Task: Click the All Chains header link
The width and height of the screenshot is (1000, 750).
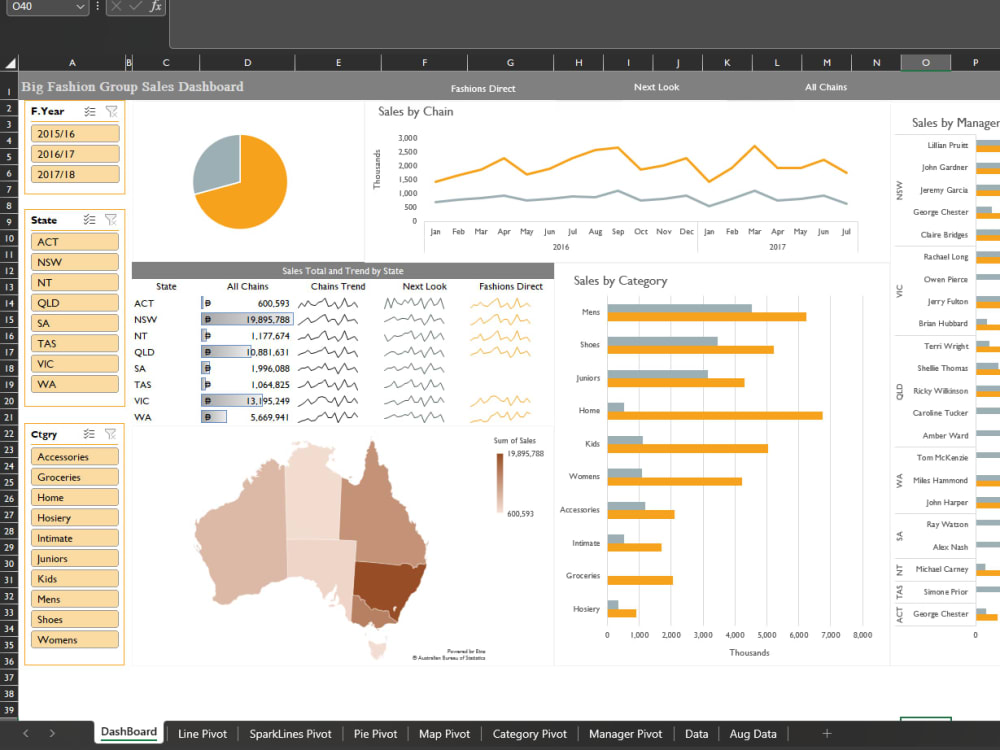Action: tap(826, 87)
